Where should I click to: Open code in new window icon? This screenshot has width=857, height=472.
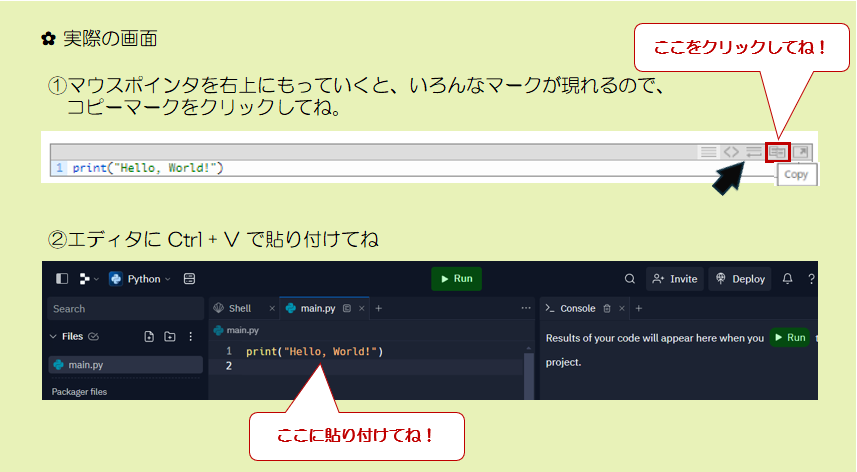point(801,152)
